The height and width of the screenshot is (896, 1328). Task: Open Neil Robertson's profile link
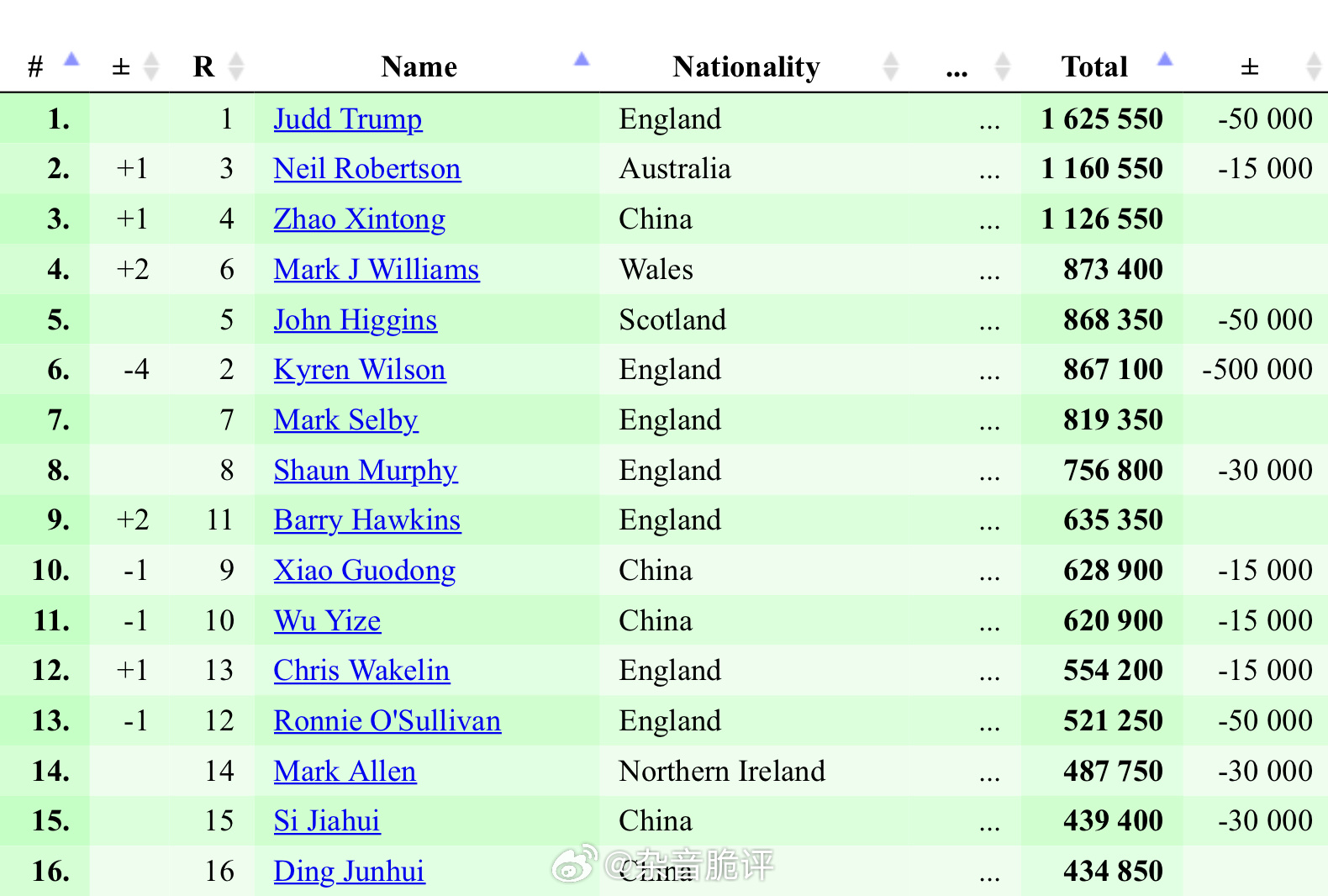(367, 169)
